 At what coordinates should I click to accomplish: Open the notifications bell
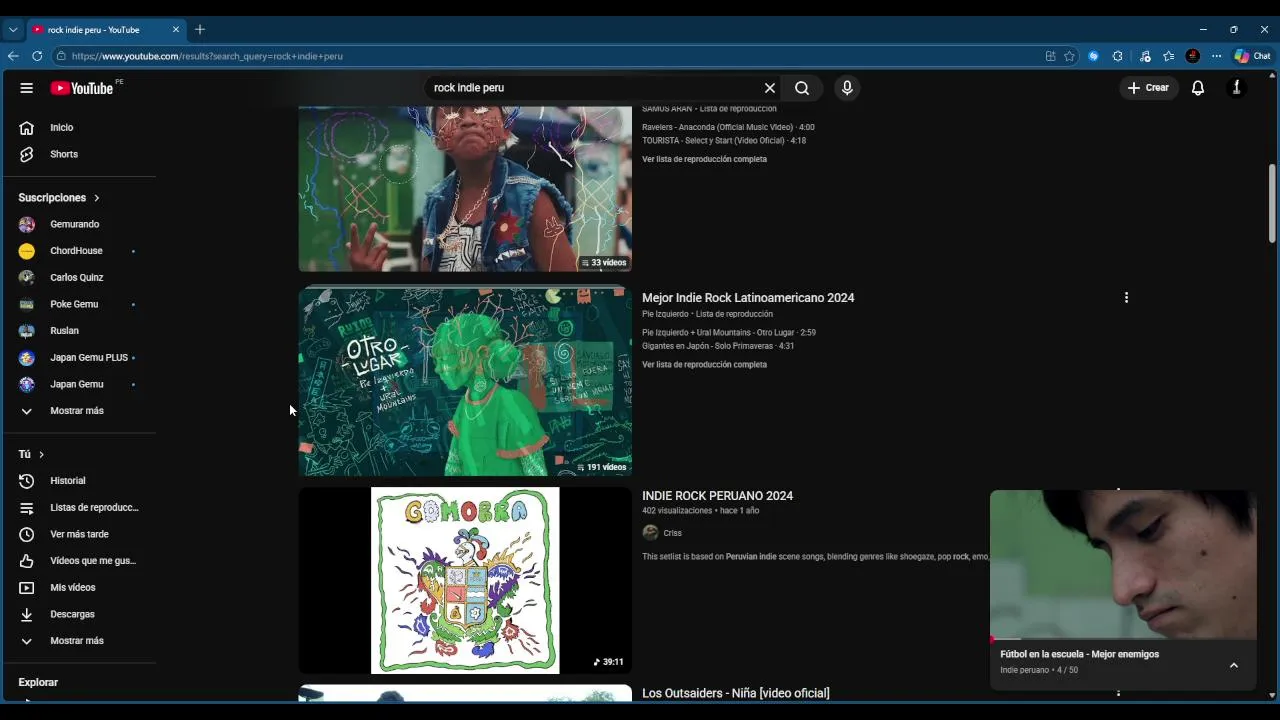(x=1198, y=88)
